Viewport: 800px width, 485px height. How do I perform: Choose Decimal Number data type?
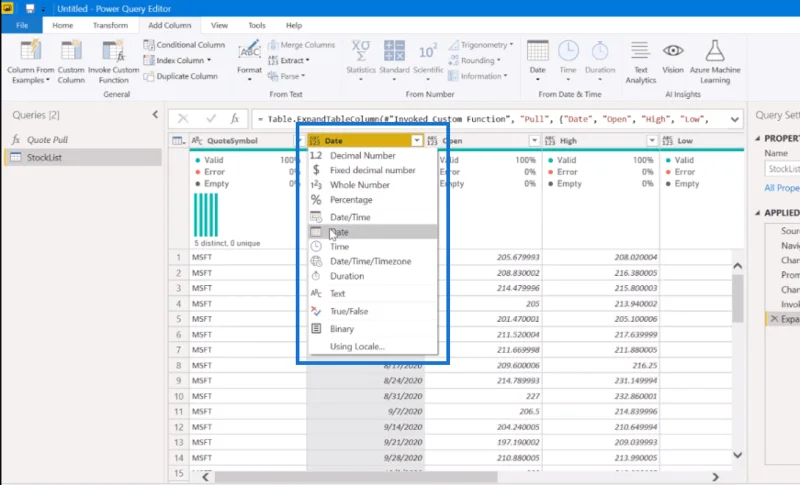(372, 156)
